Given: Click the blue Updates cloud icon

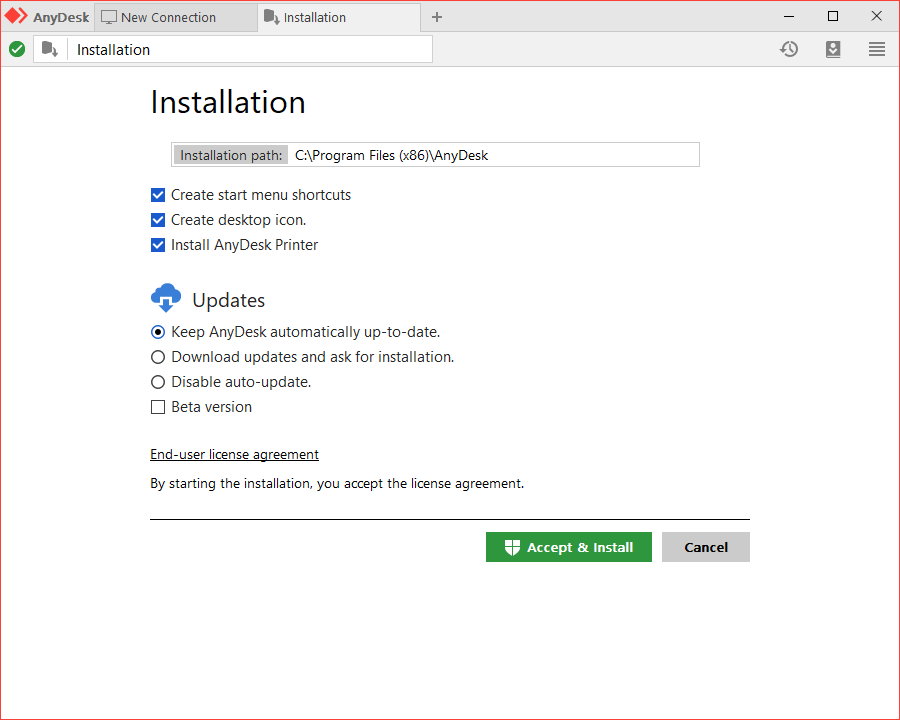Looking at the screenshot, I should [166, 298].
